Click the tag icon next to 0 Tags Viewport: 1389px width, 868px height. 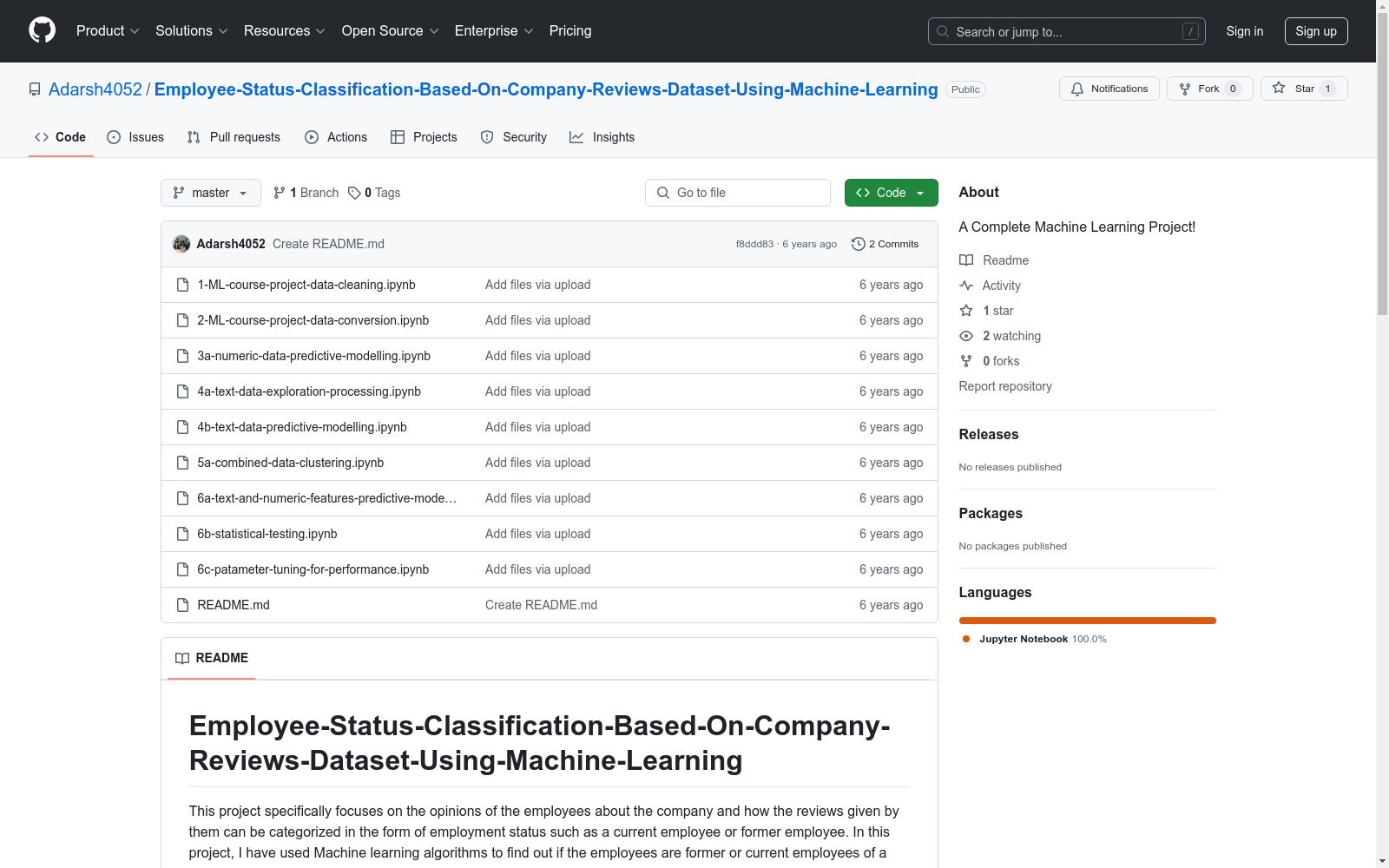354,193
